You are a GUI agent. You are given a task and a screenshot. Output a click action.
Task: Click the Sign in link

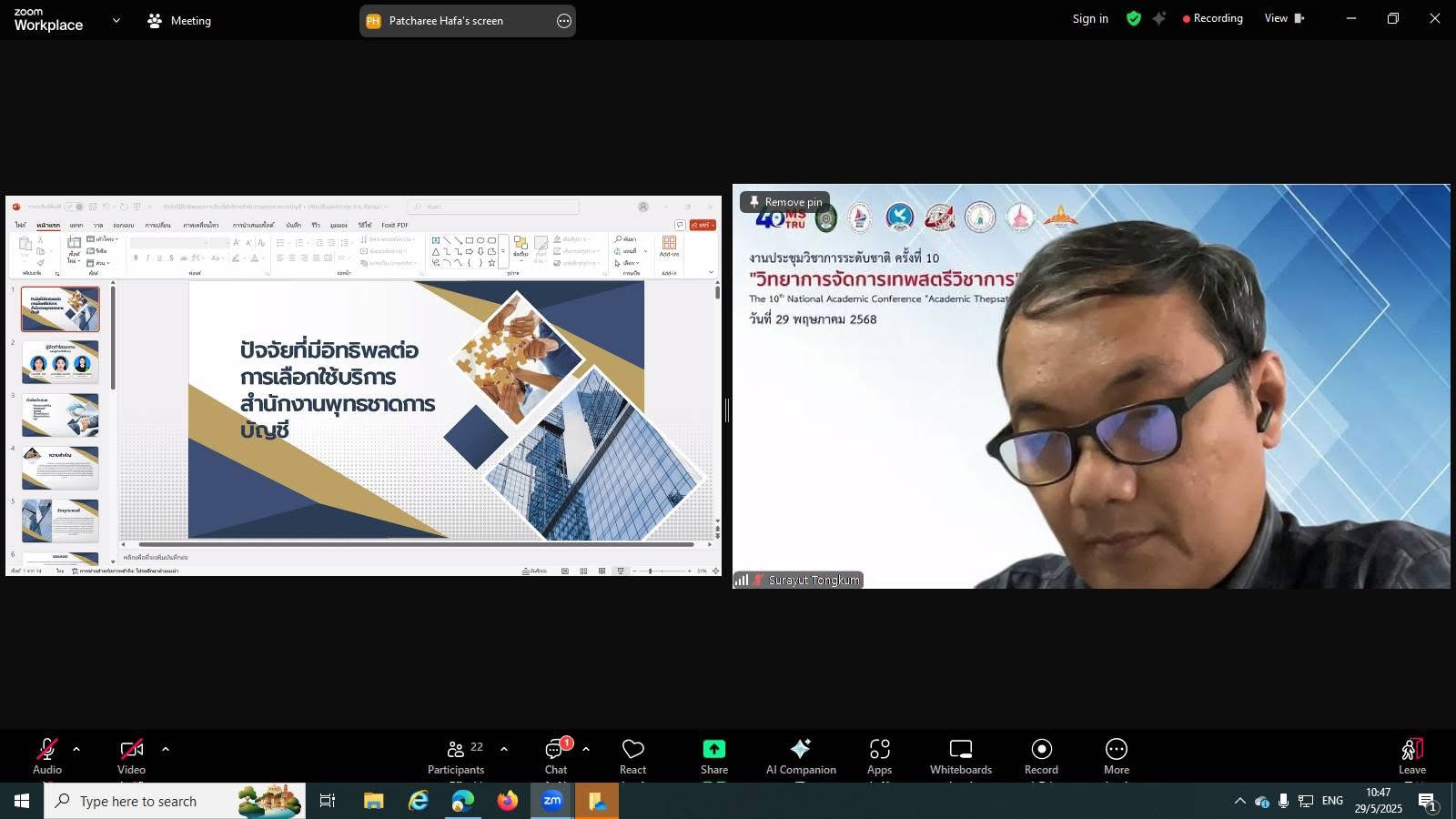pyautogui.click(x=1089, y=18)
